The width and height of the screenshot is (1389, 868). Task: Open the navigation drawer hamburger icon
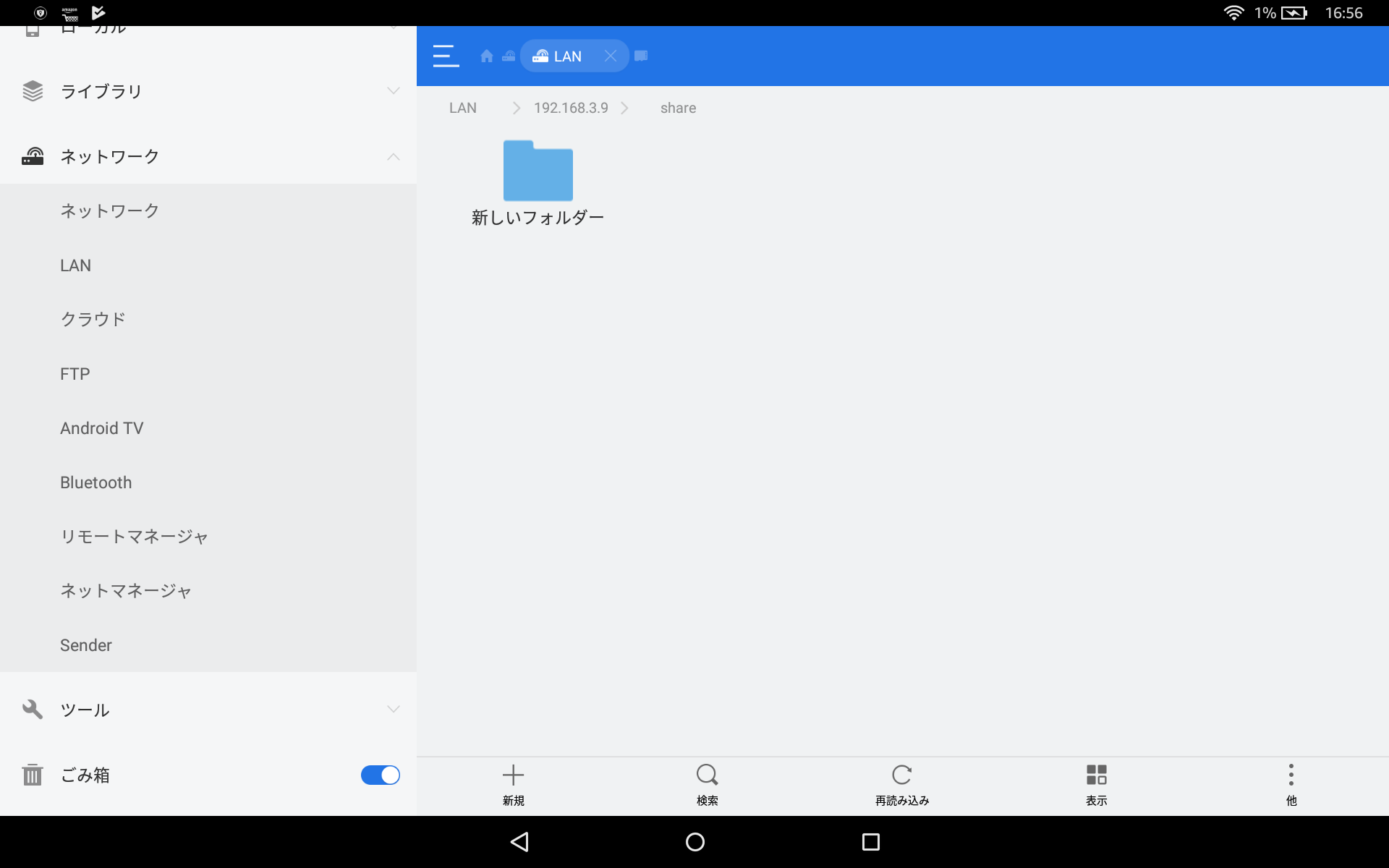pos(446,56)
